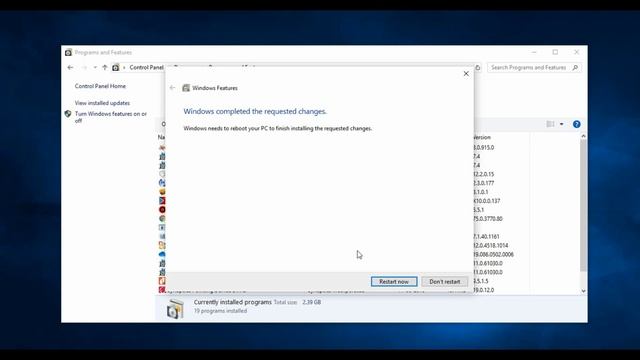
Task: Open View installed updates link
Action: pos(102,103)
